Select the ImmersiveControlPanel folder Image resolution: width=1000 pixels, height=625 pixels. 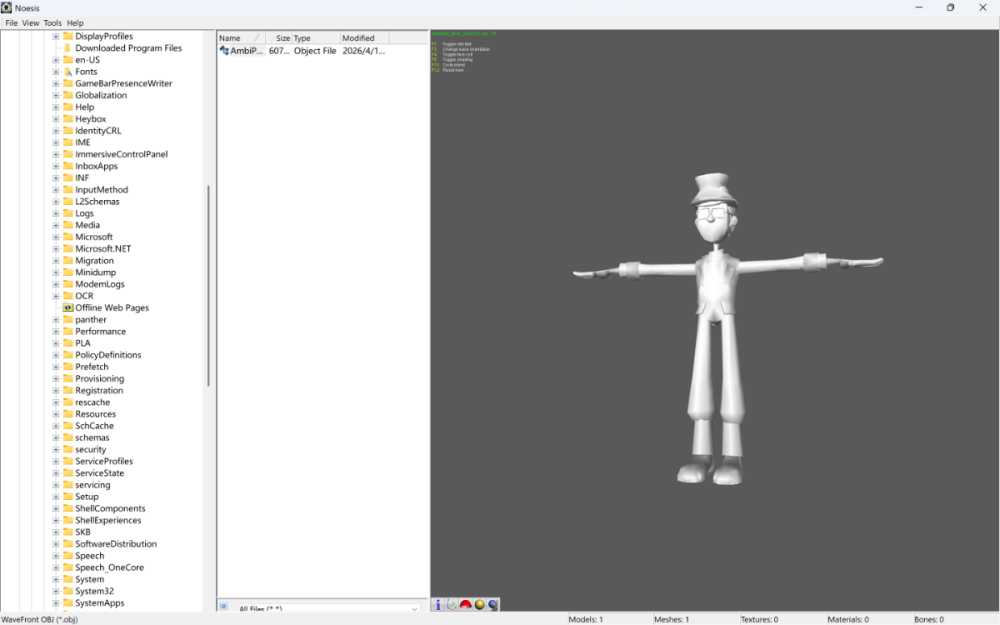click(x=121, y=154)
